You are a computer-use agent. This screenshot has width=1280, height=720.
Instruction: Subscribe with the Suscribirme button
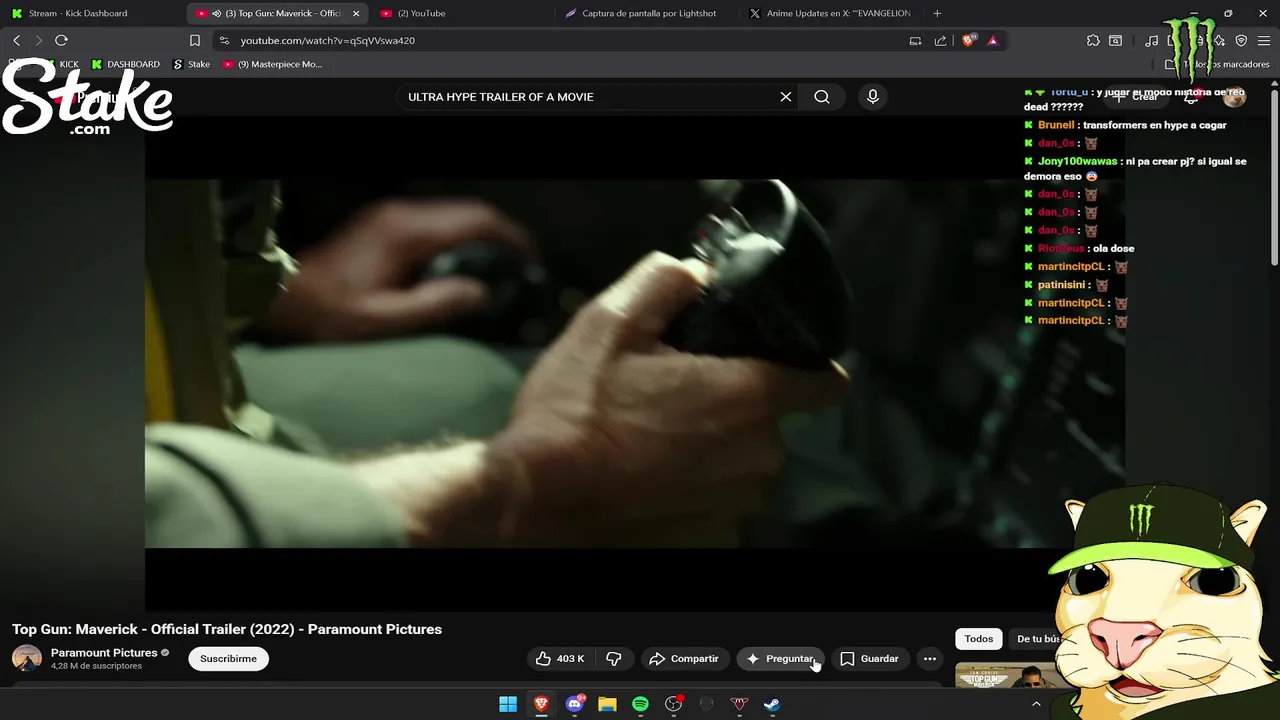coord(228,658)
